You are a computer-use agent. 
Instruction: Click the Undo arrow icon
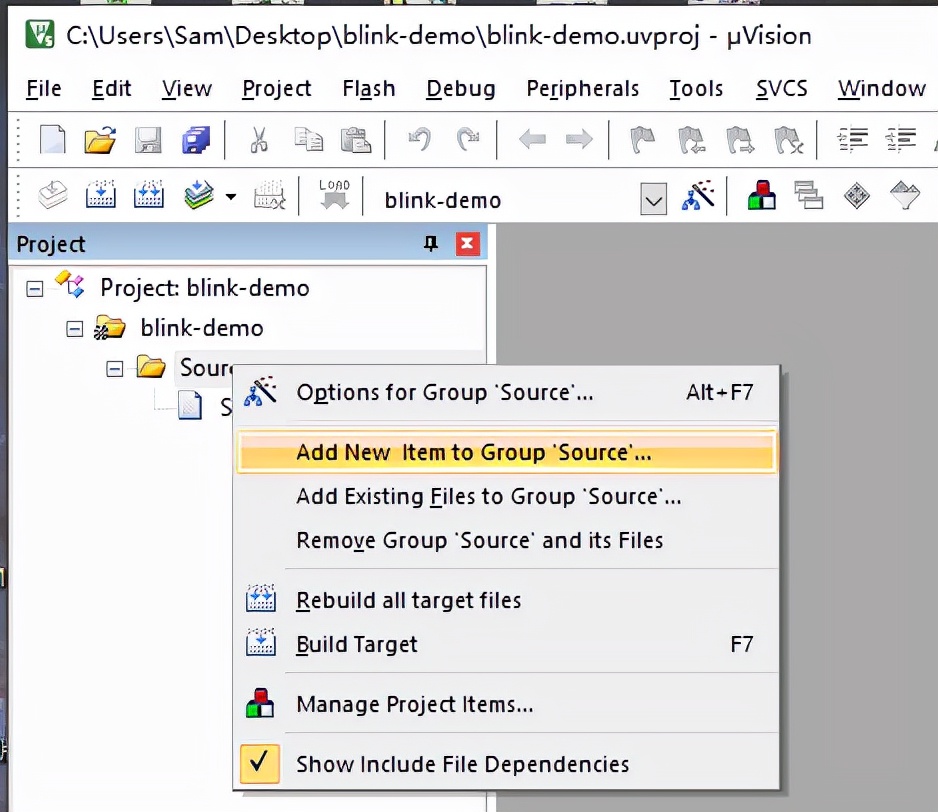[x=420, y=139]
